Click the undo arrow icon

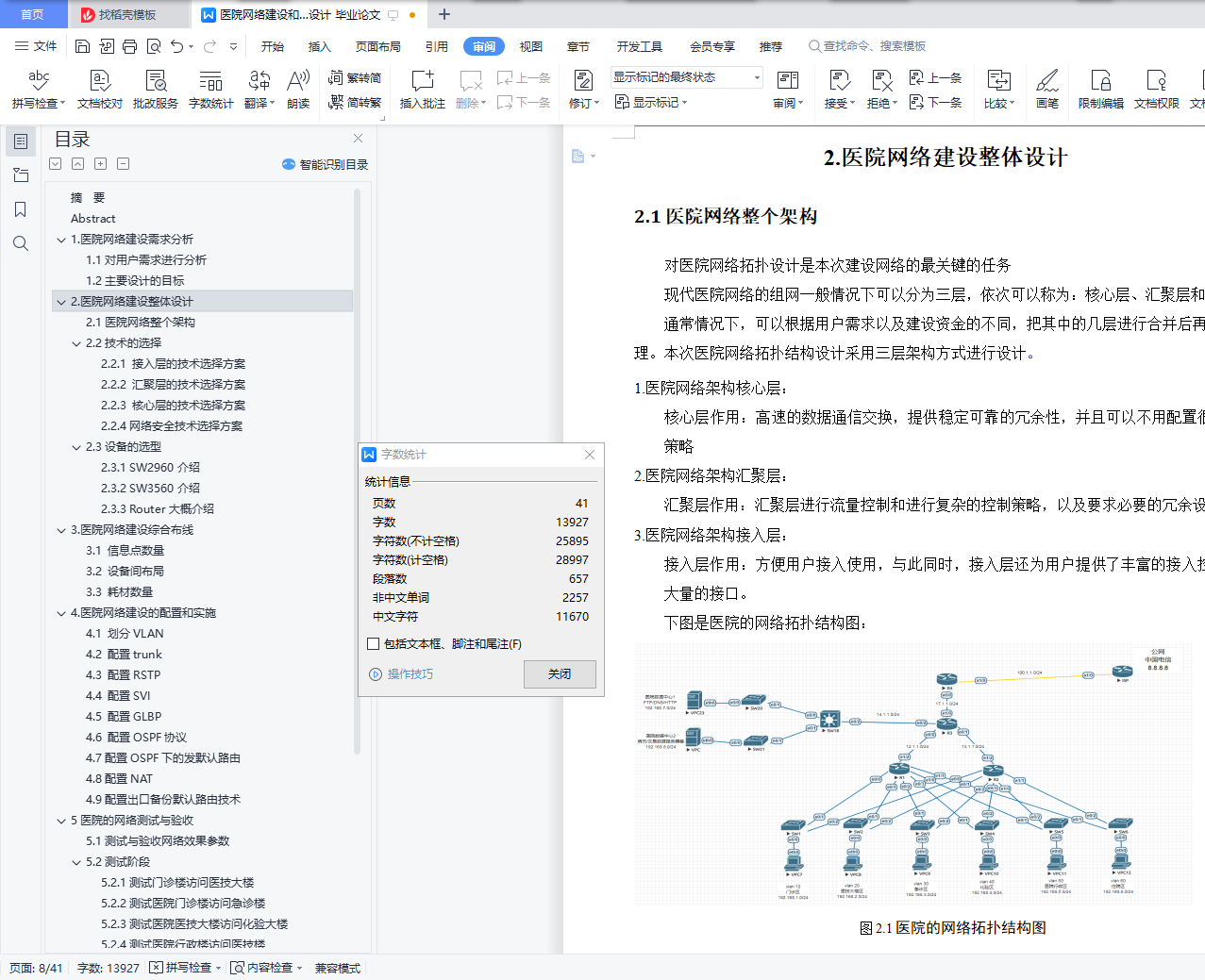tap(176, 46)
